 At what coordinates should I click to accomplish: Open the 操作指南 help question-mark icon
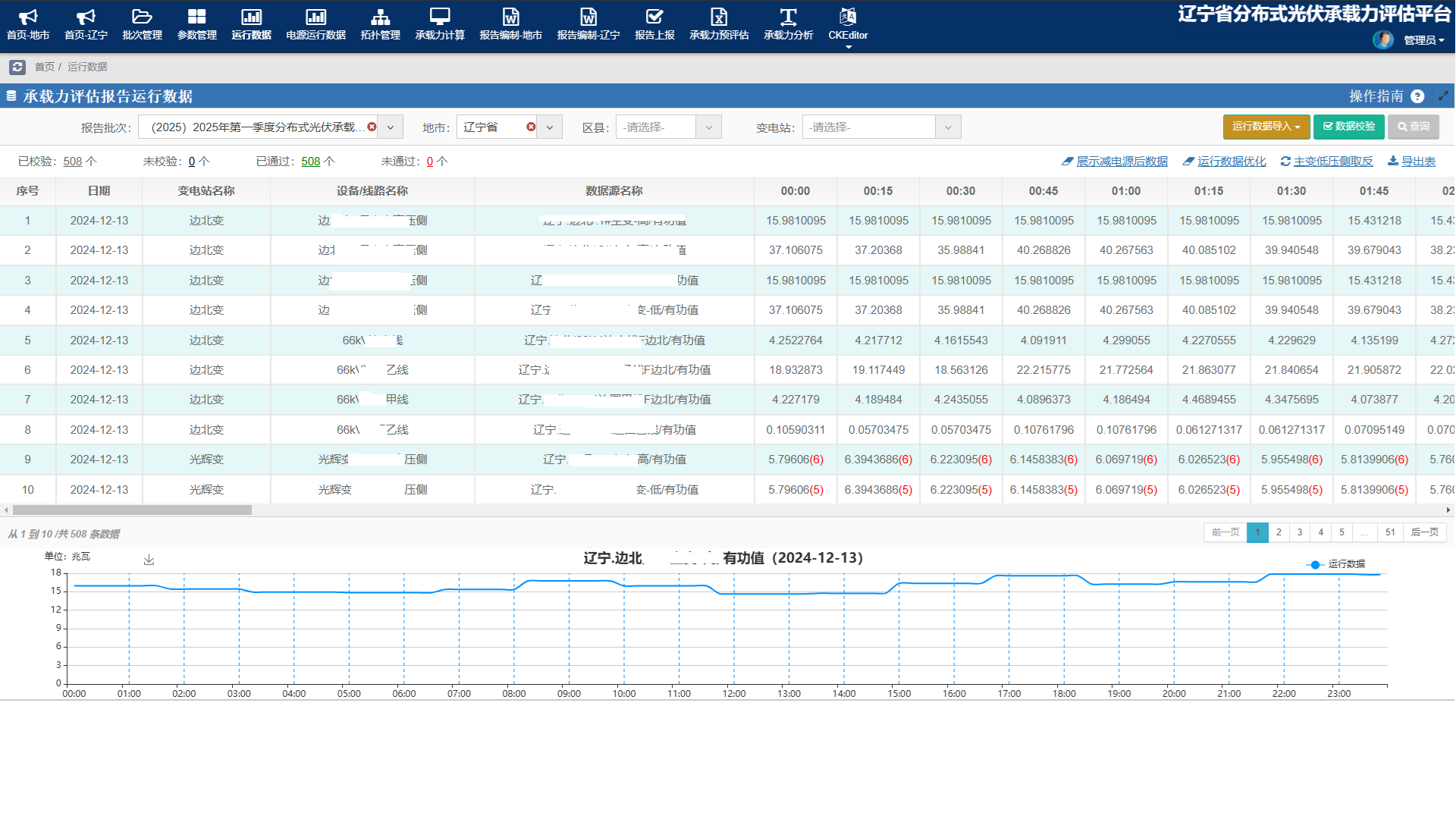coord(1417,96)
